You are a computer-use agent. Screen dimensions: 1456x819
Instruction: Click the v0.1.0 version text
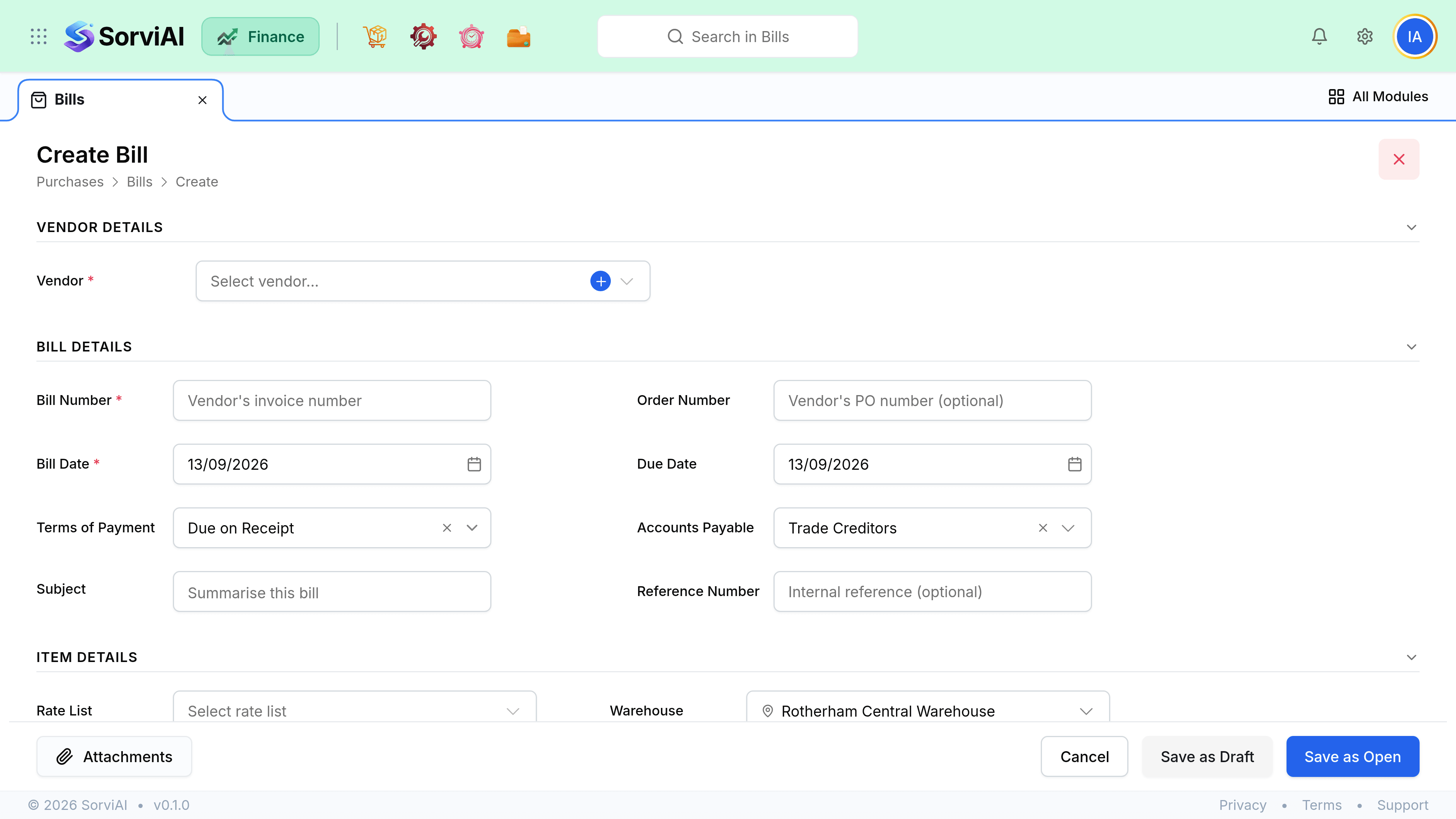point(171,805)
